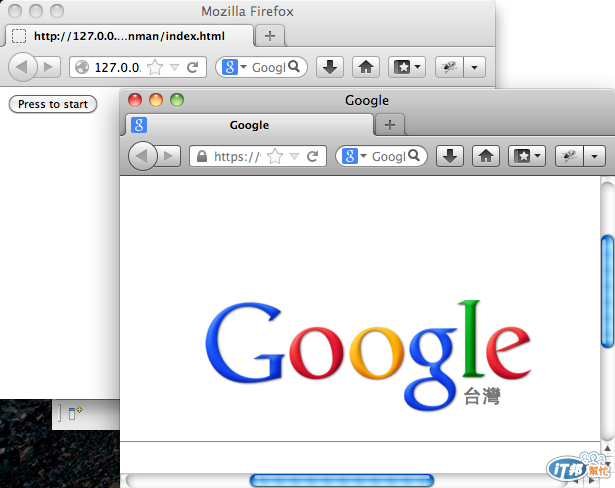The height and width of the screenshot is (488, 615).
Task: Open Firebug dropdown arrow in Google window
Action: pos(595,157)
